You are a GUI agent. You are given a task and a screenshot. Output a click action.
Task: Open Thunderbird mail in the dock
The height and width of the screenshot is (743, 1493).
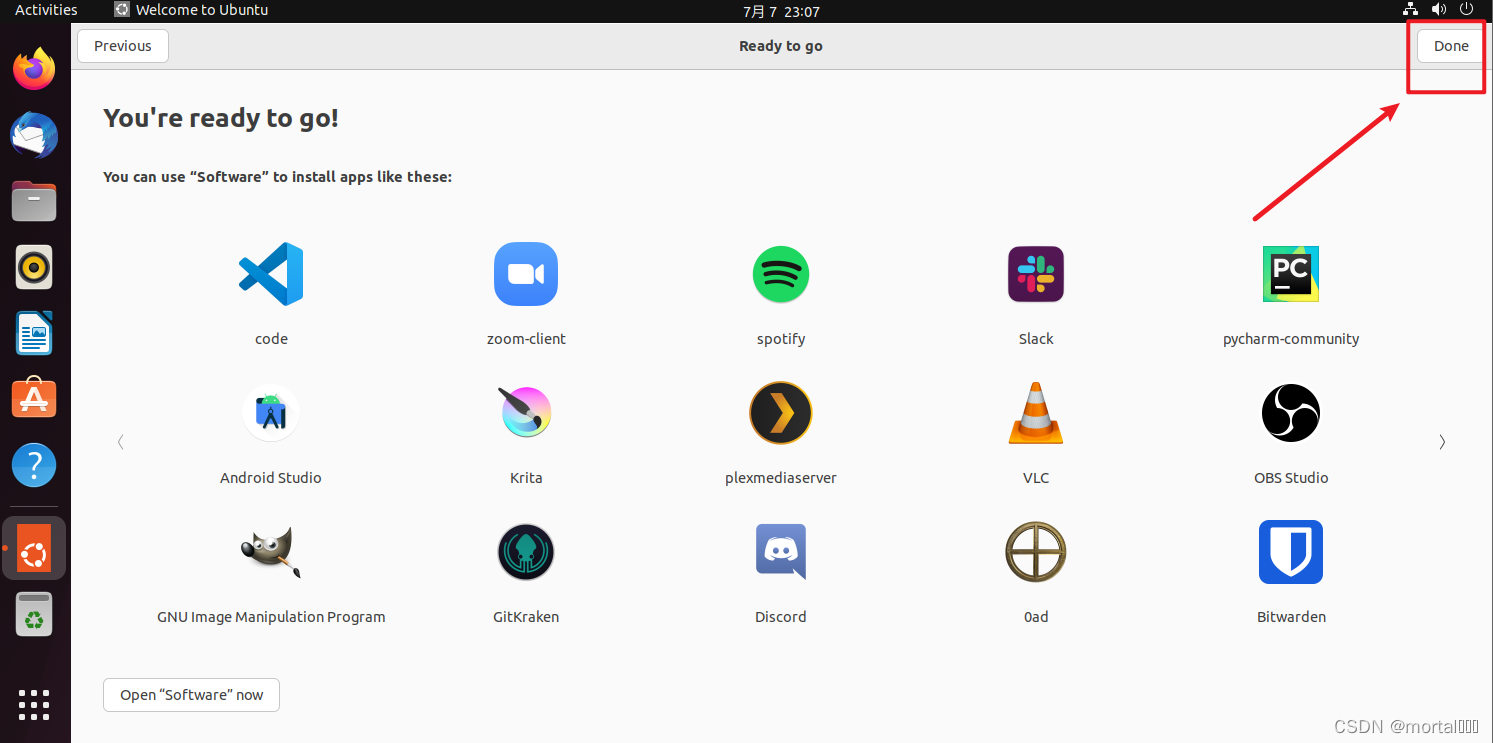(x=34, y=135)
